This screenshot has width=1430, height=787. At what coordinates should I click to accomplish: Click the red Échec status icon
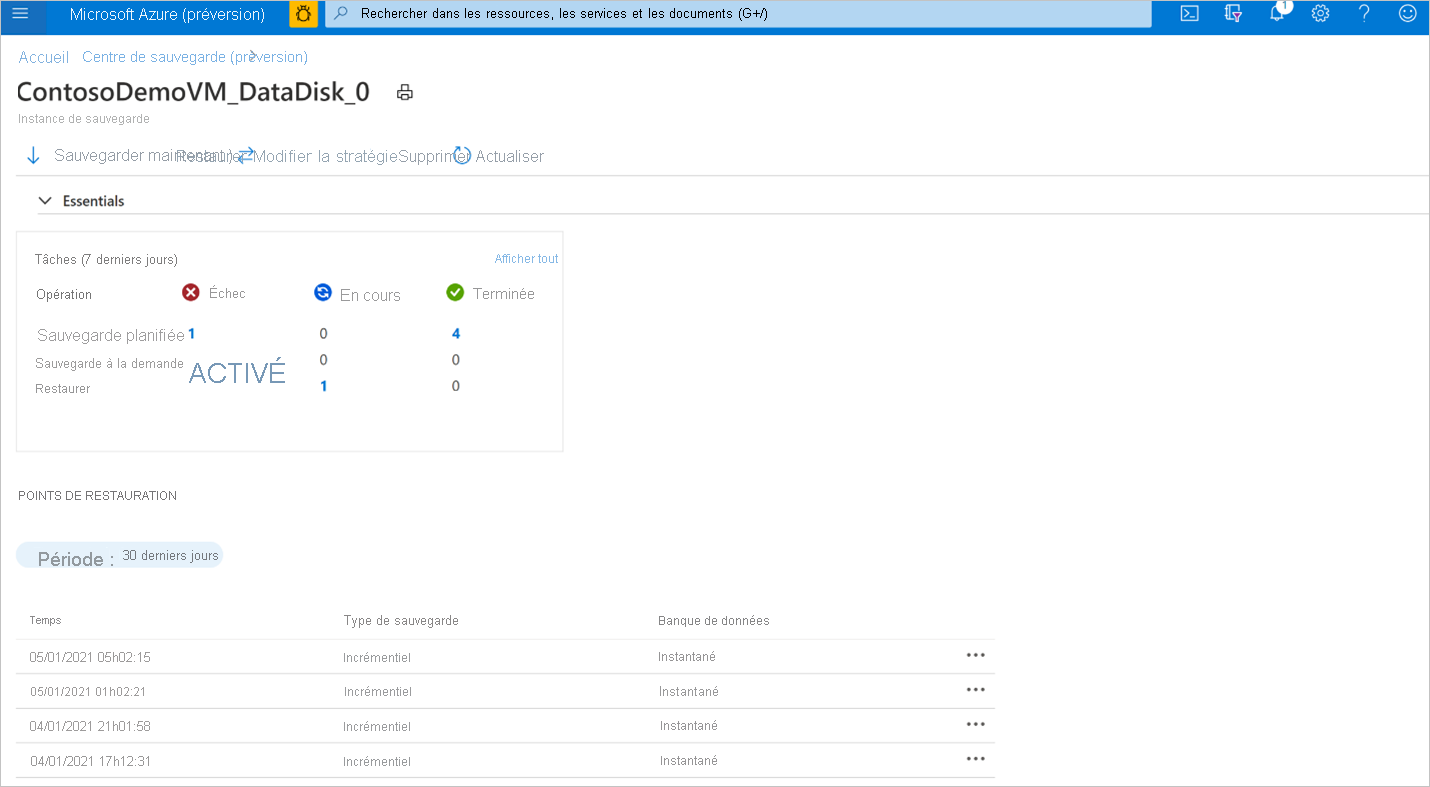(191, 293)
